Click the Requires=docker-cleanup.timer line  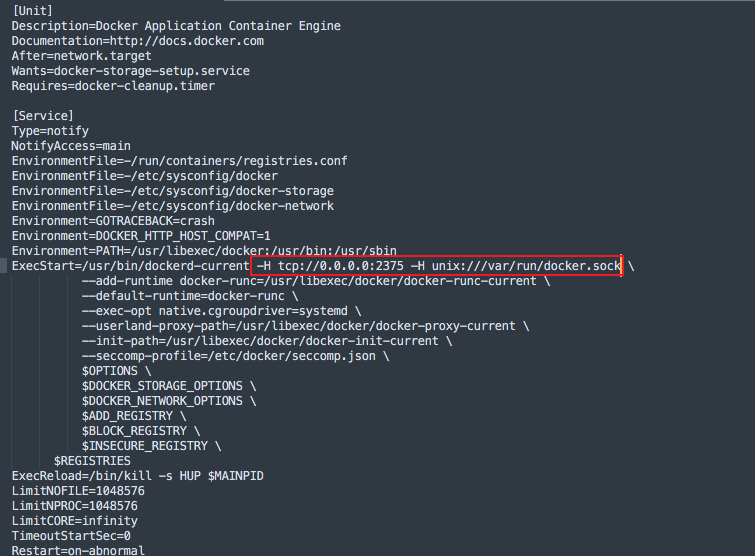(113, 86)
